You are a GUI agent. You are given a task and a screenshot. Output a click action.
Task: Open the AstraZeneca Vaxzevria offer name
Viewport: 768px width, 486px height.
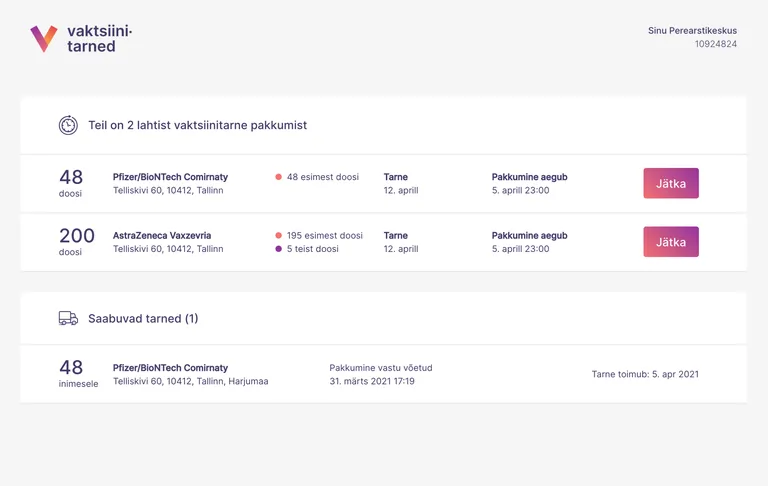coord(162,236)
